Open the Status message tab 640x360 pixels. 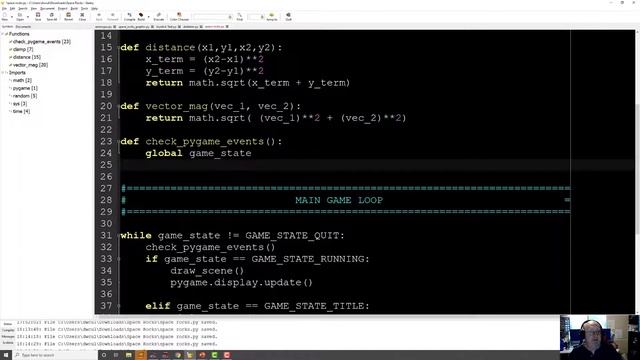(8, 324)
